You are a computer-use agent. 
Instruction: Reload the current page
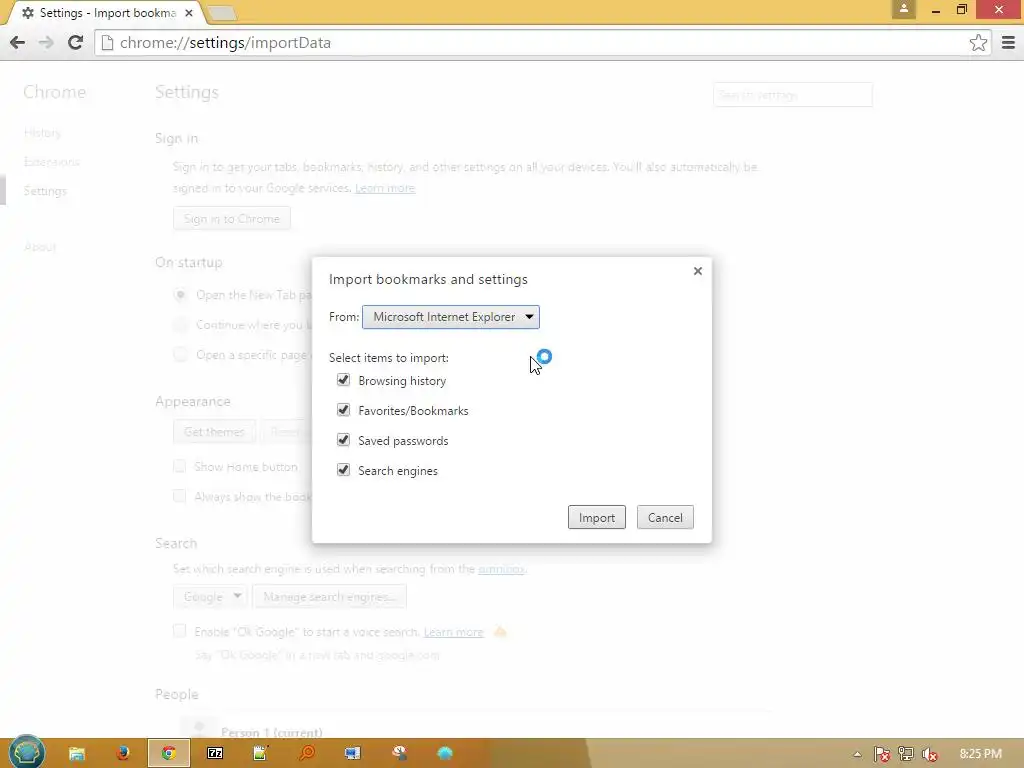pyautogui.click(x=75, y=42)
